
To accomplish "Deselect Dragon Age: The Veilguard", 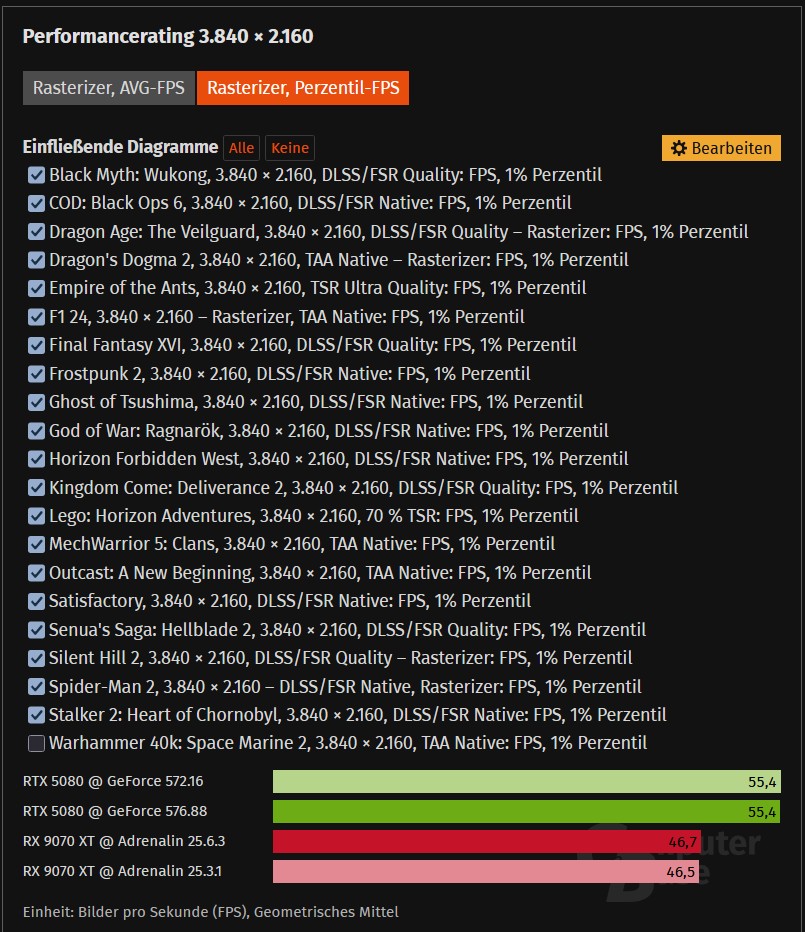I will tap(36, 231).
